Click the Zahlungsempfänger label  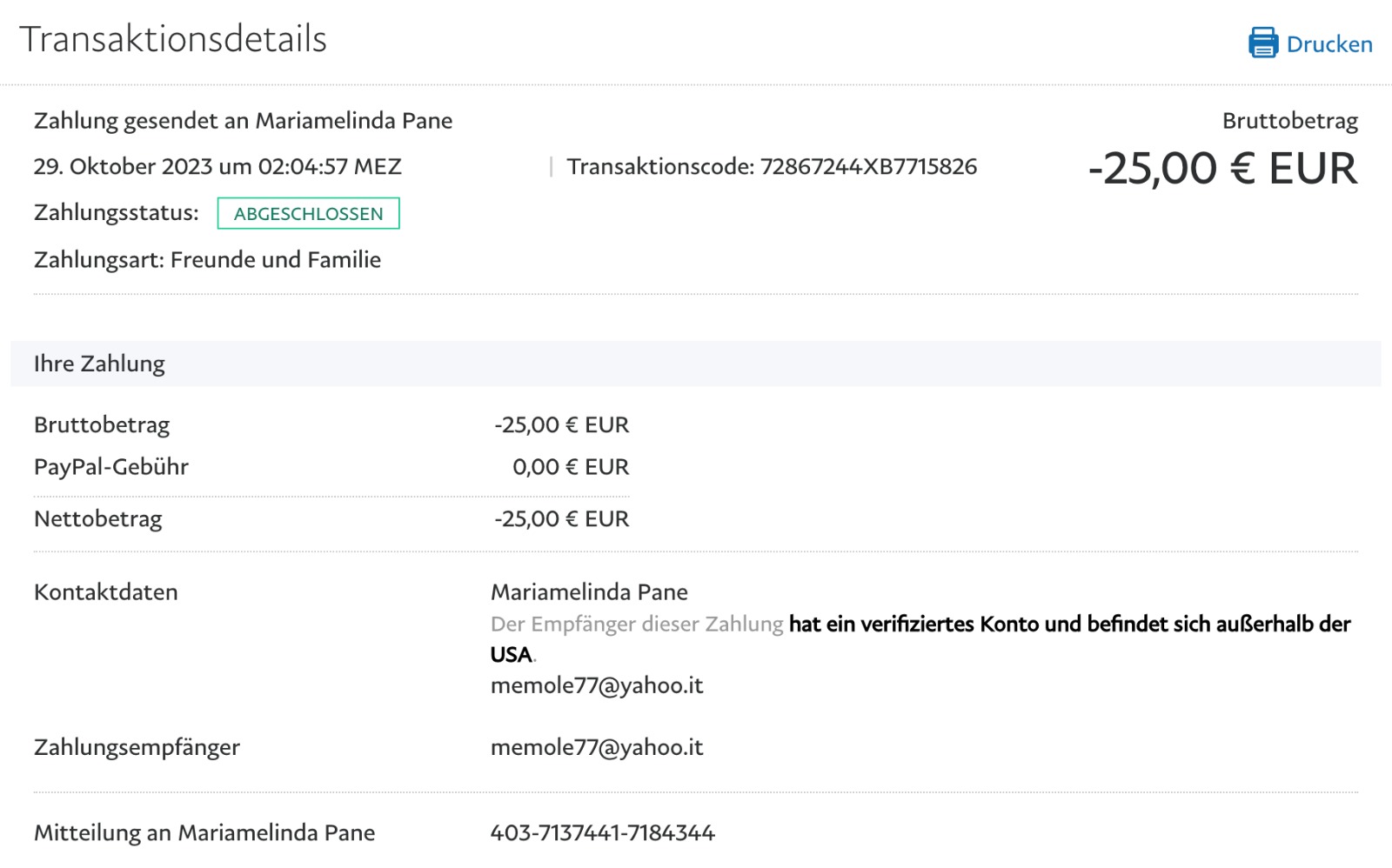[x=137, y=747]
